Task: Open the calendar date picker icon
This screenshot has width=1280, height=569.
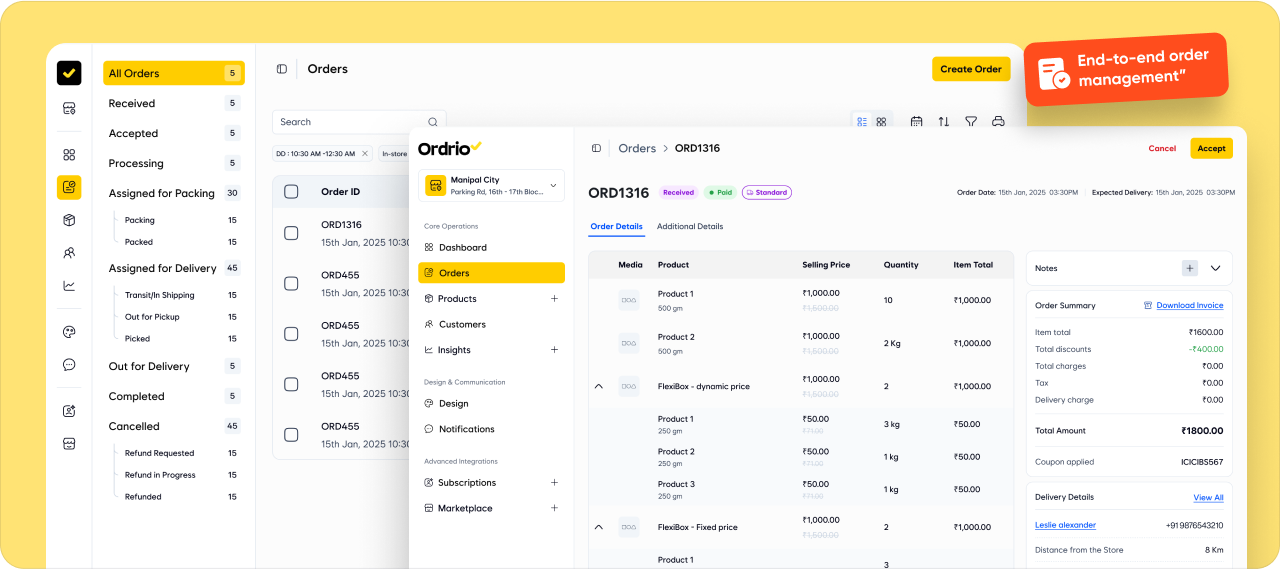Action: (916, 122)
